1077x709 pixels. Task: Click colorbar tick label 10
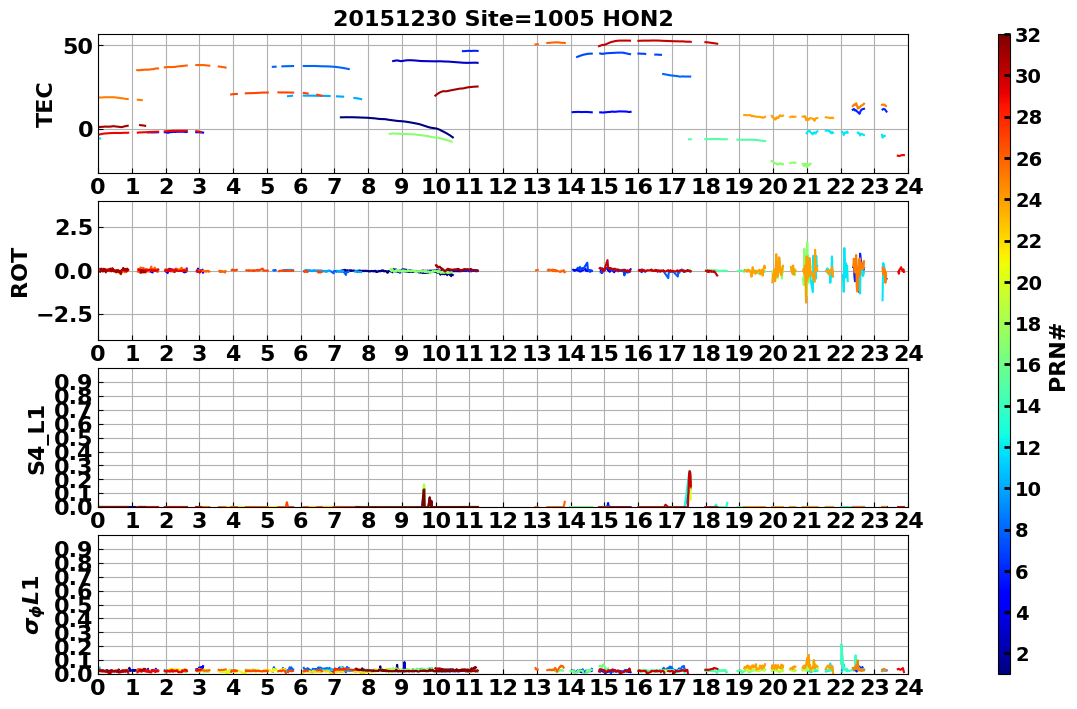tap(1028, 488)
